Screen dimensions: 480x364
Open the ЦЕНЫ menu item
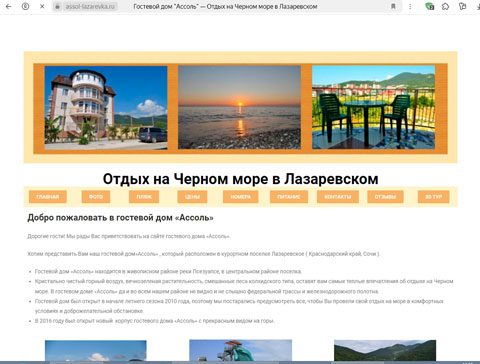point(192,197)
